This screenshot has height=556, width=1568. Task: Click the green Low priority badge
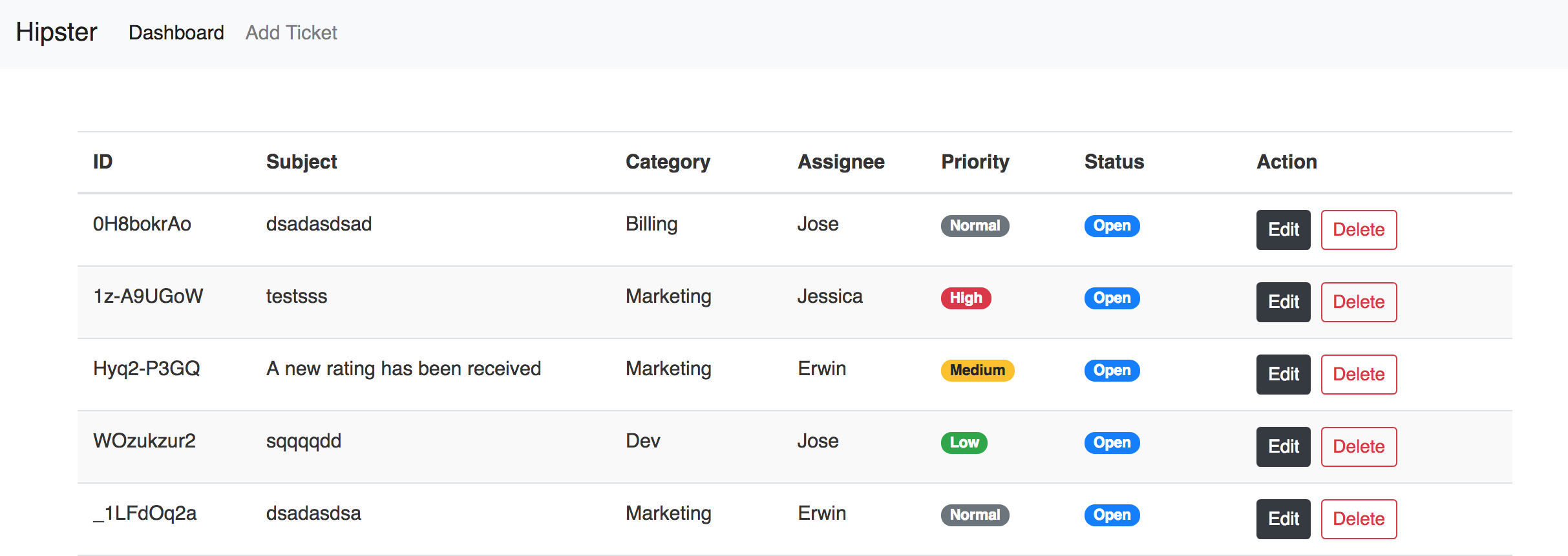tap(964, 443)
